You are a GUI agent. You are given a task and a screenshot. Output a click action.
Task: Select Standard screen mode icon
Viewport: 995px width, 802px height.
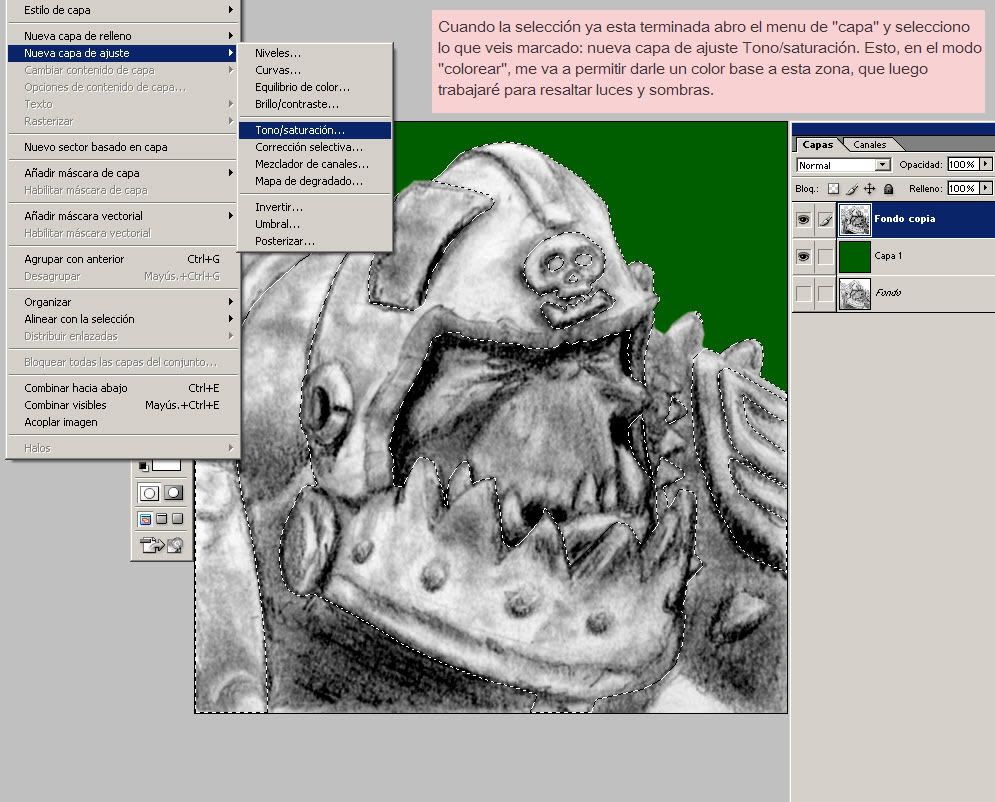145,519
